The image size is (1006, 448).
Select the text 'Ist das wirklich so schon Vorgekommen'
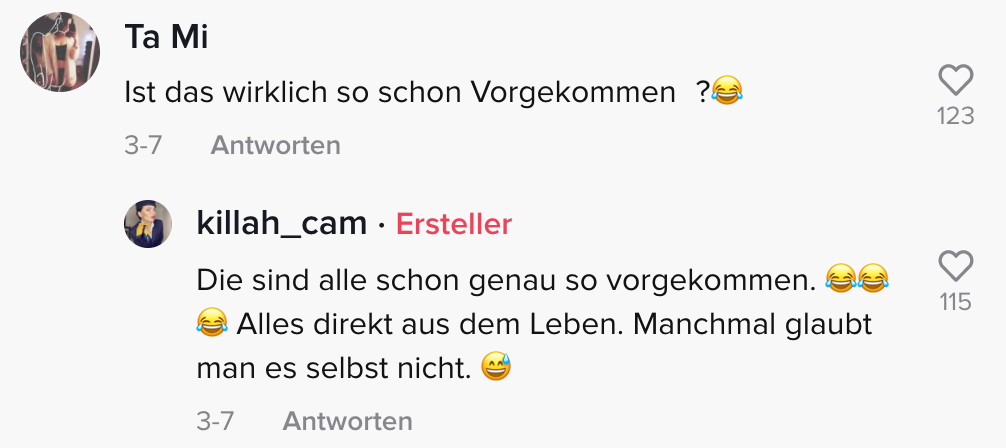click(x=400, y=94)
